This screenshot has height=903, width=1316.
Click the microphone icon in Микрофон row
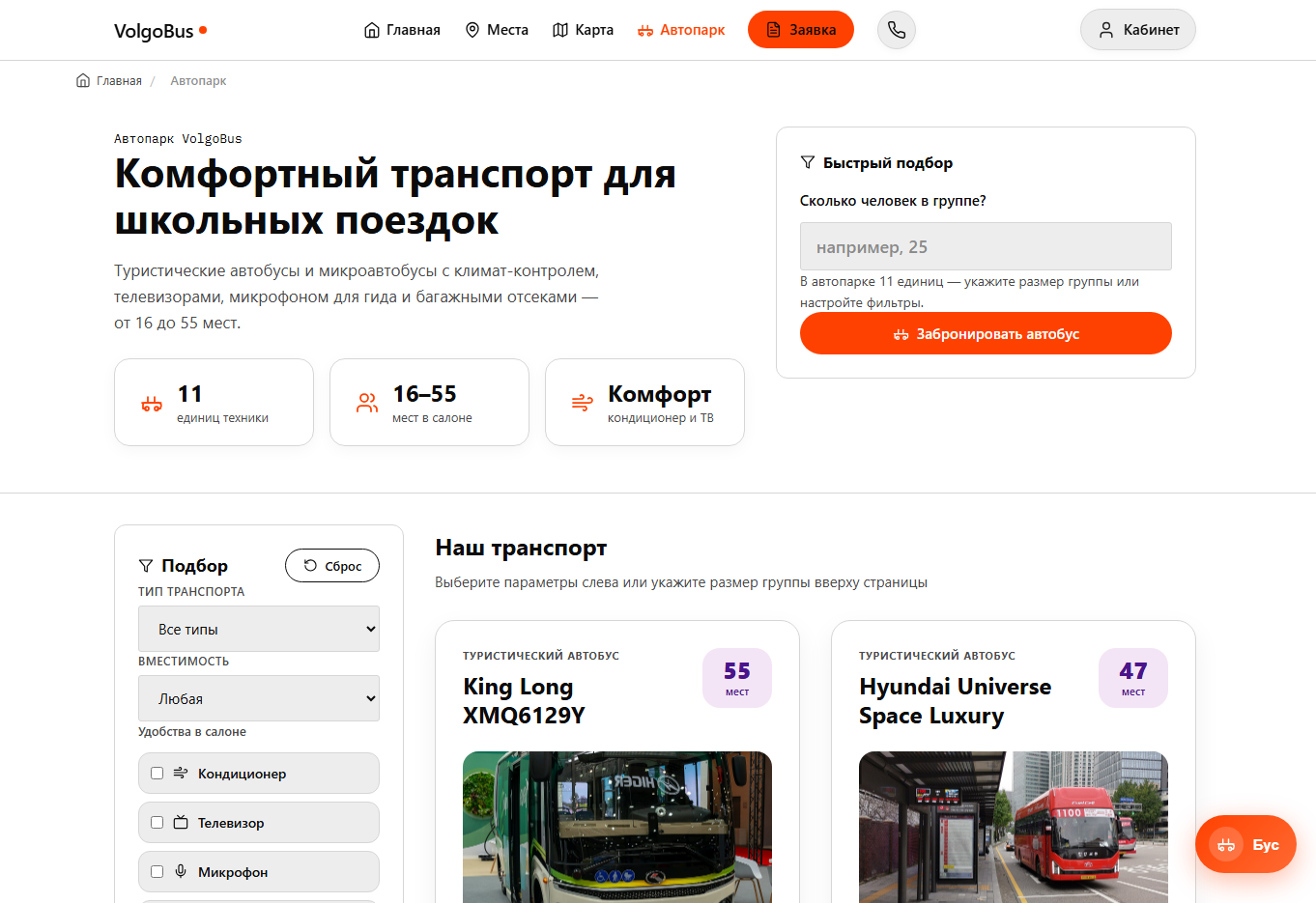181,871
